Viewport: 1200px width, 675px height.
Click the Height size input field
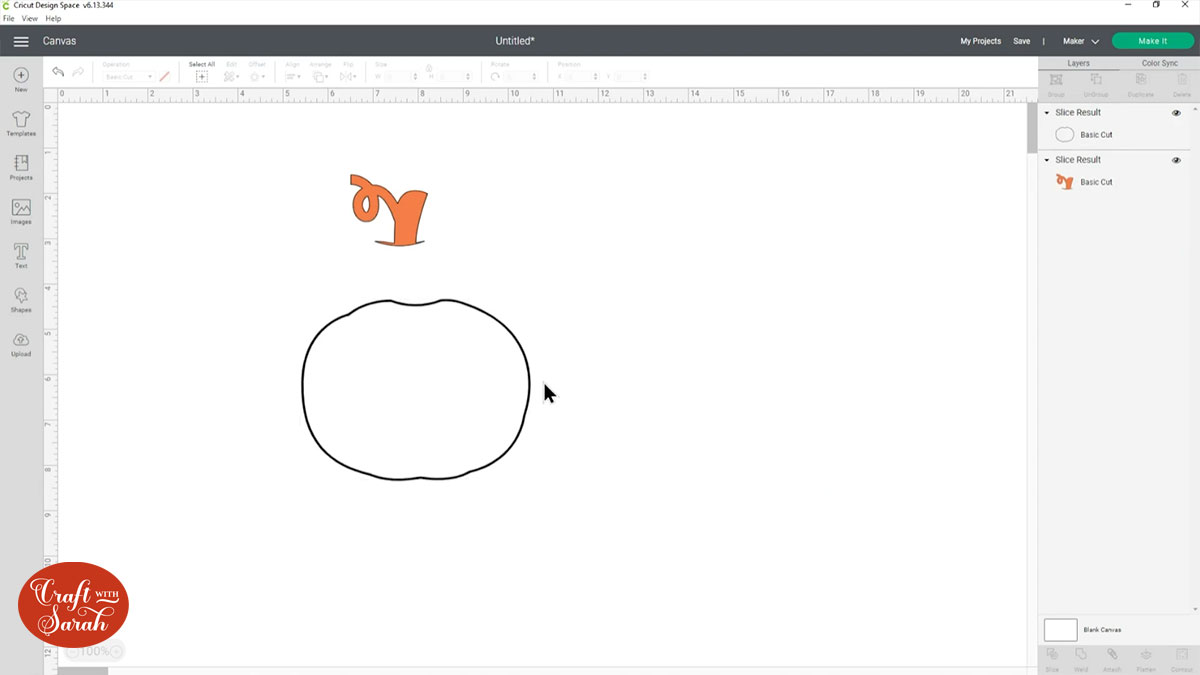pos(454,77)
